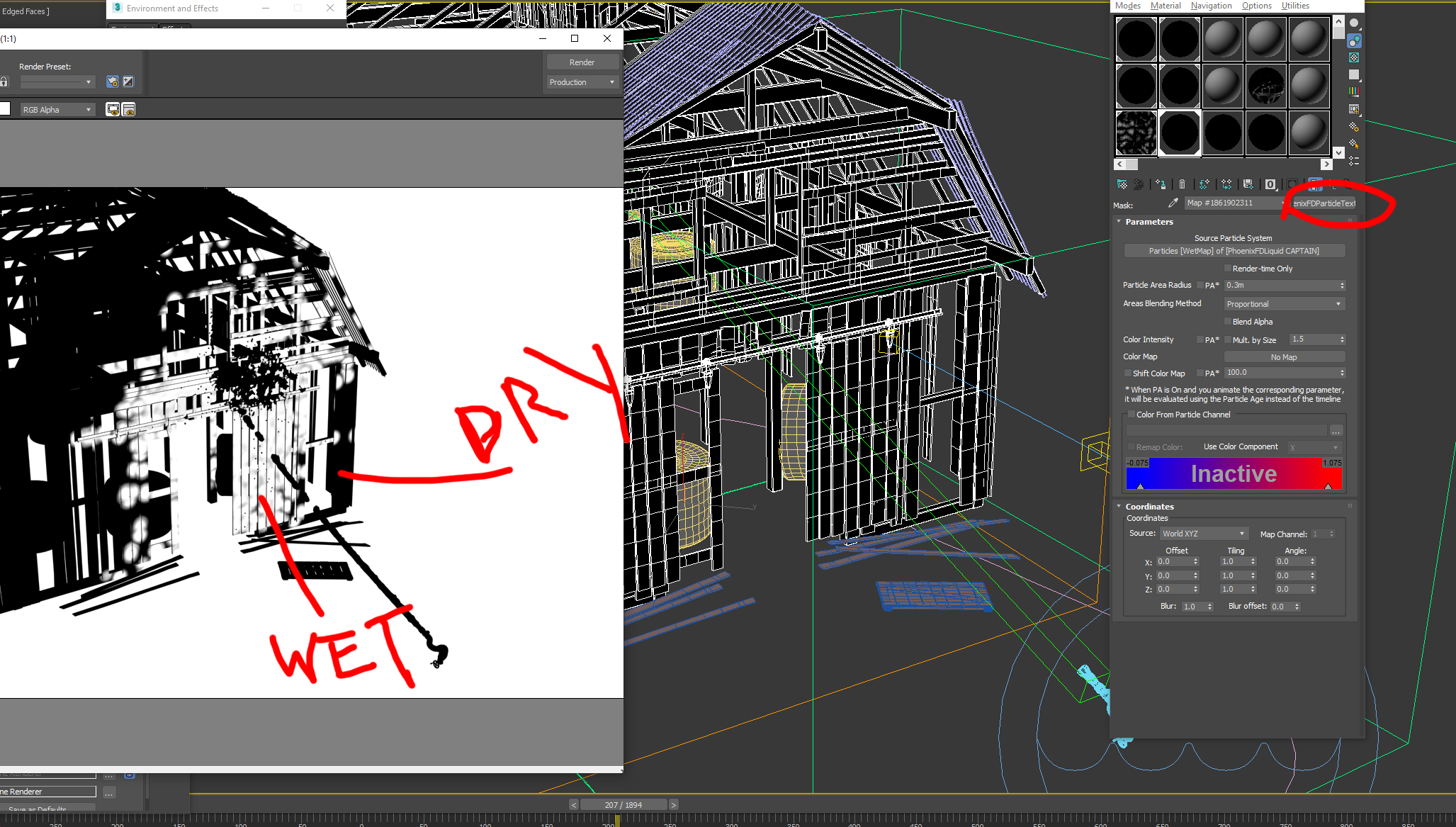Viewport: 1456px width, 827px height.
Task: Enable the Render-time Only checkbox
Action: (x=1228, y=269)
